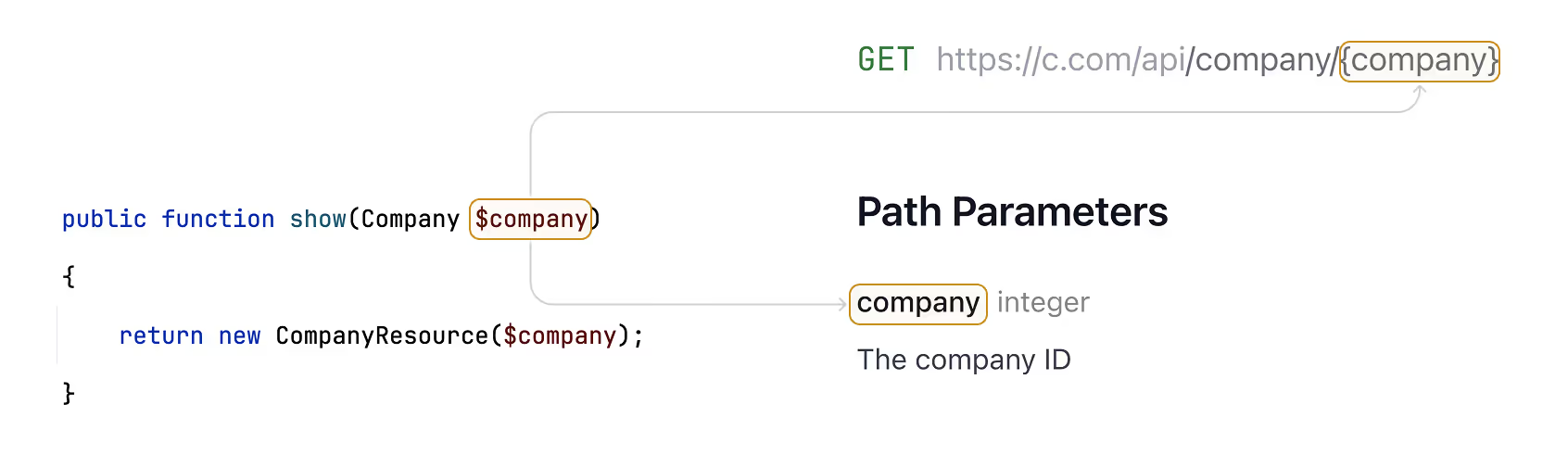Click $company inside CompanyResource call
The height and width of the screenshot is (455, 1568).
click(560, 336)
